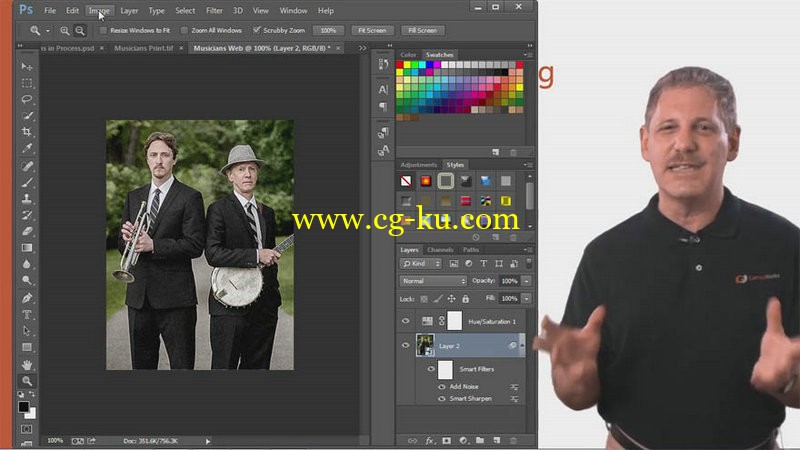Image resolution: width=800 pixels, height=450 pixels.
Task: Switch to Musicians Print.tif document tab
Action: pyautogui.click(x=144, y=48)
